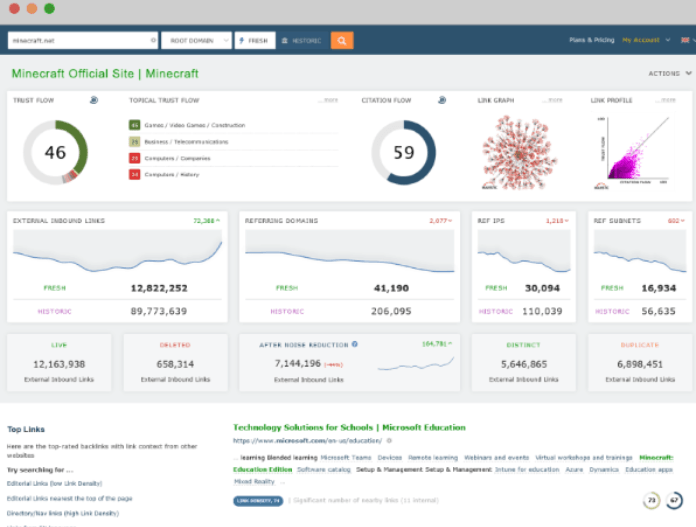The width and height of the screenshot is (696, 527).
Task: Clear the minecraft.net search field
Action: [x=153, y=40]
